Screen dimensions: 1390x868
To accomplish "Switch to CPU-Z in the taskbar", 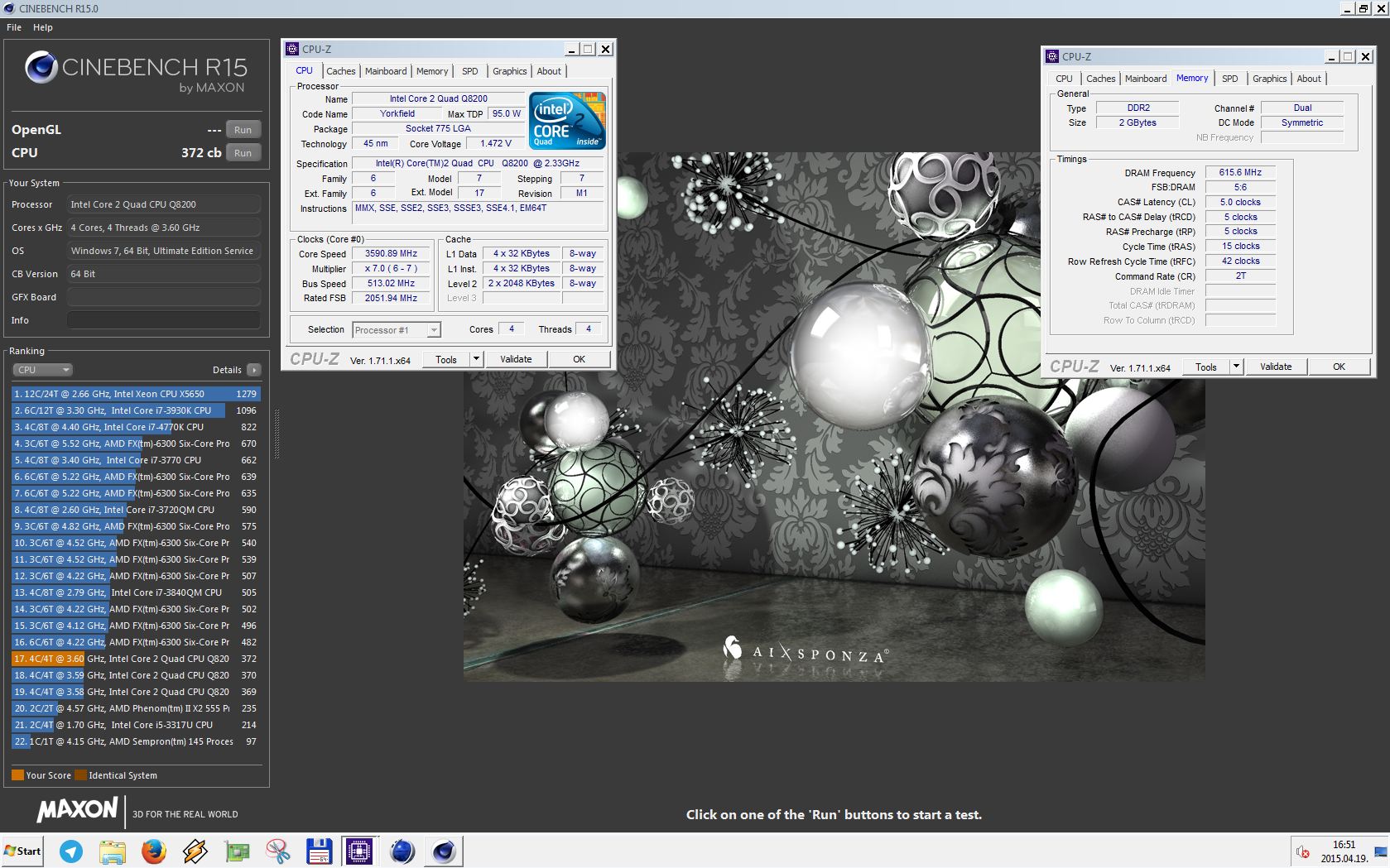I will click(359, 851).
